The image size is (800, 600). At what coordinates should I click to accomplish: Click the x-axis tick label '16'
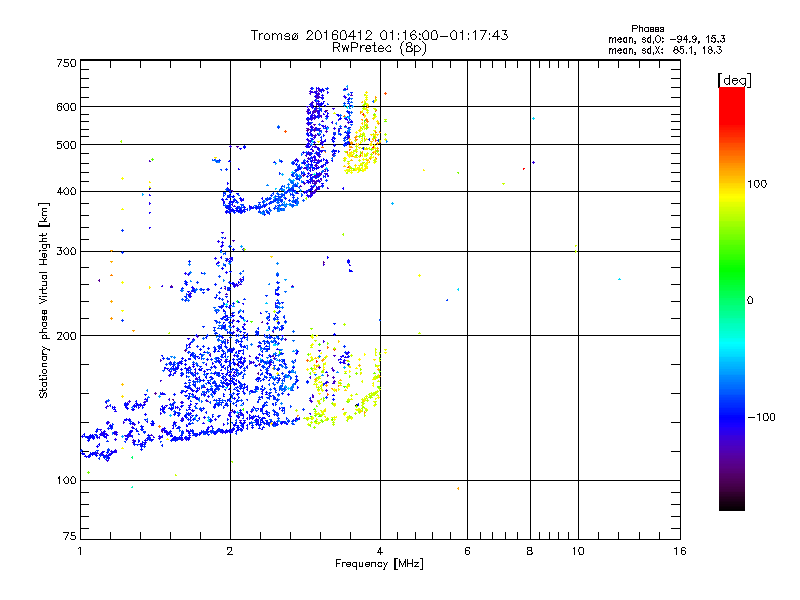tap(680, 551)
